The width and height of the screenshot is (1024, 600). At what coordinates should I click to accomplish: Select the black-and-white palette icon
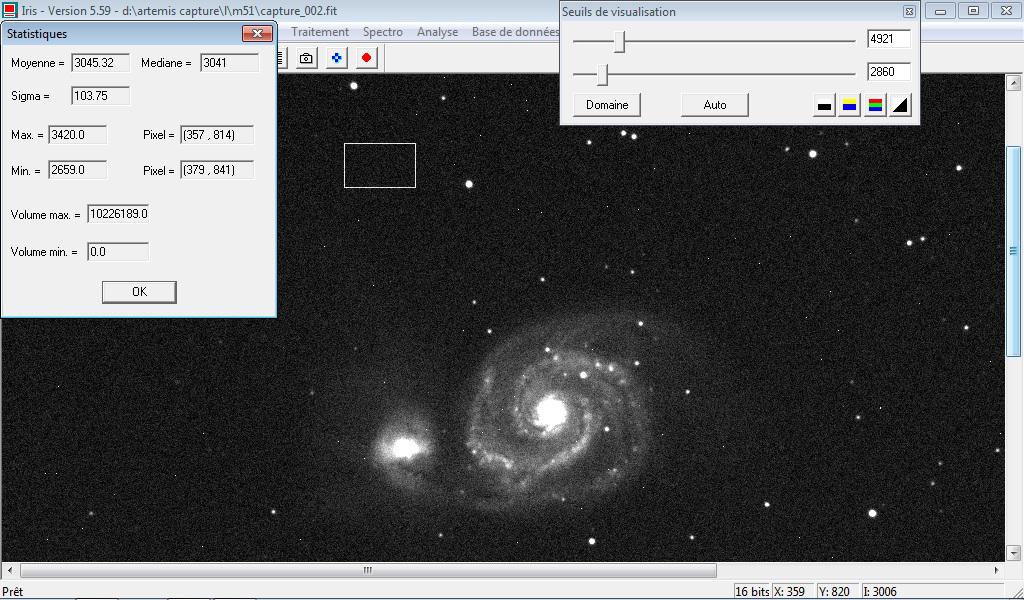pos(824,105)
